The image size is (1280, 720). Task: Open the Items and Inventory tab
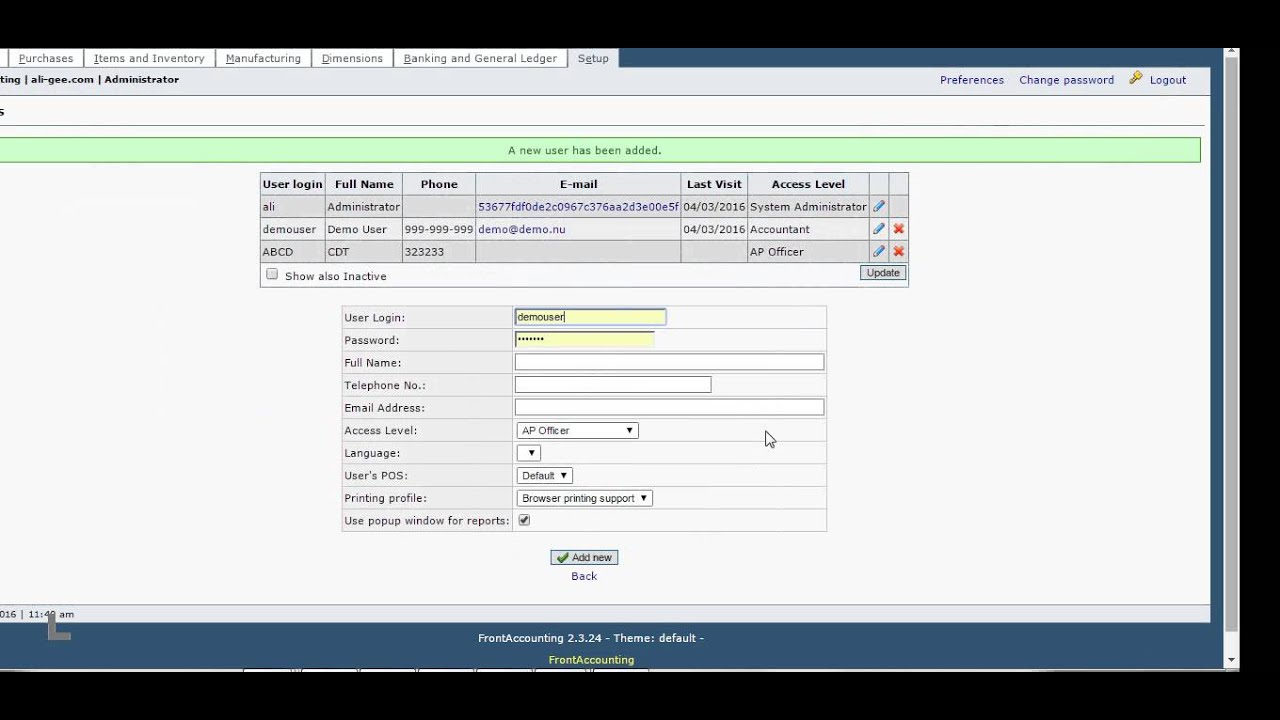149,58
